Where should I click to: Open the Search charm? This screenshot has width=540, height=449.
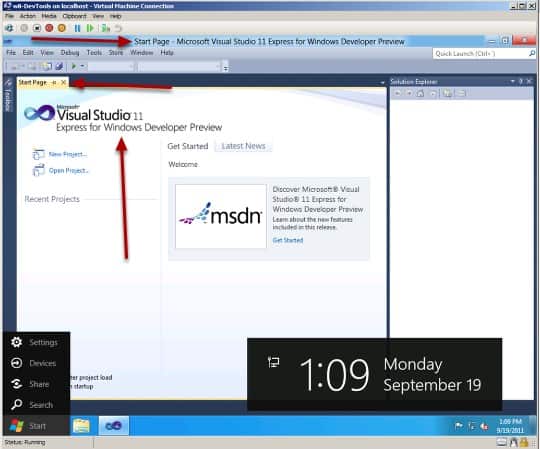(37, 405)
